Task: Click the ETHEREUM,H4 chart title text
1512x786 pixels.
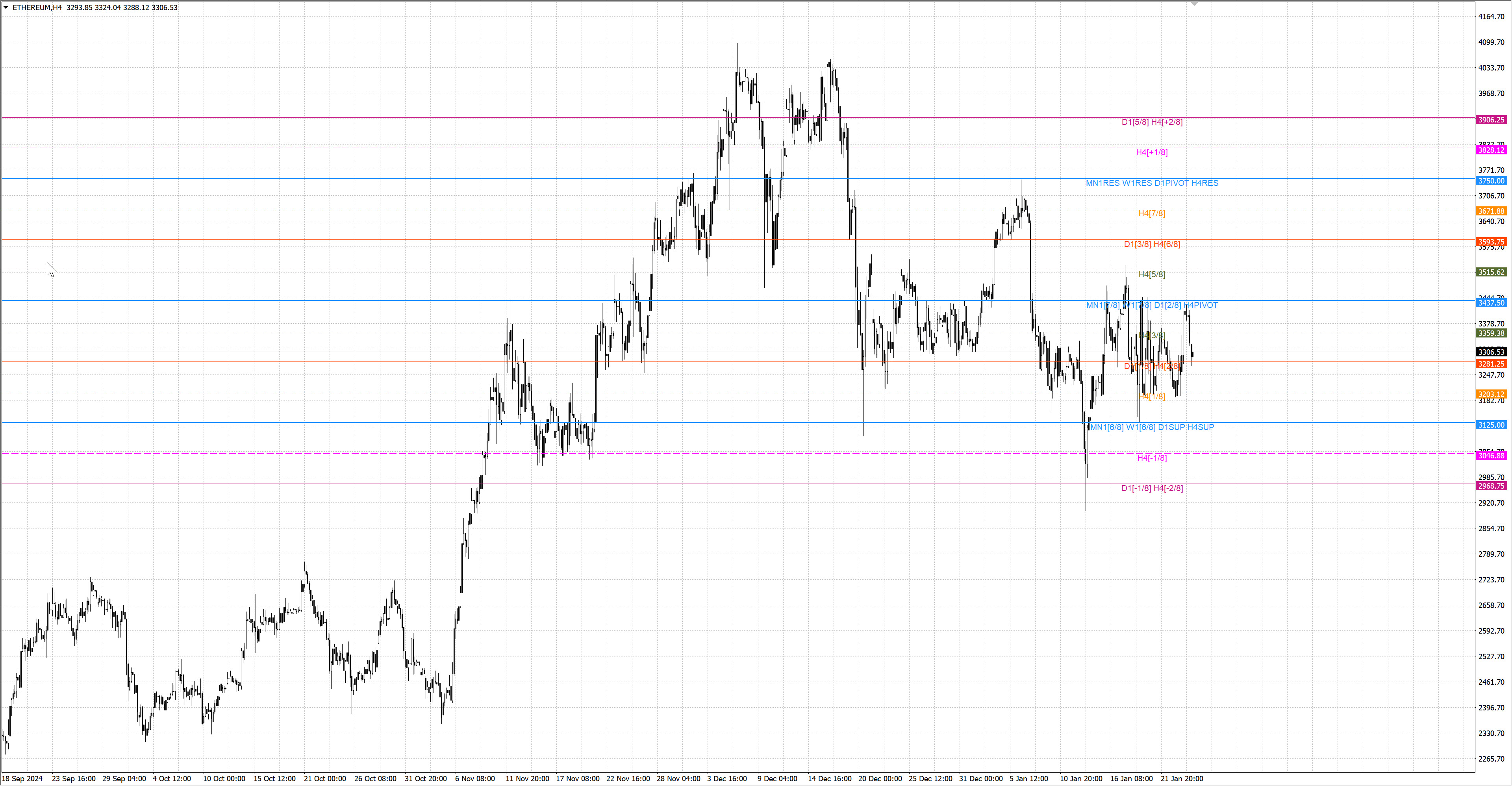Action: pyautogui.click(x=37, y=7)
